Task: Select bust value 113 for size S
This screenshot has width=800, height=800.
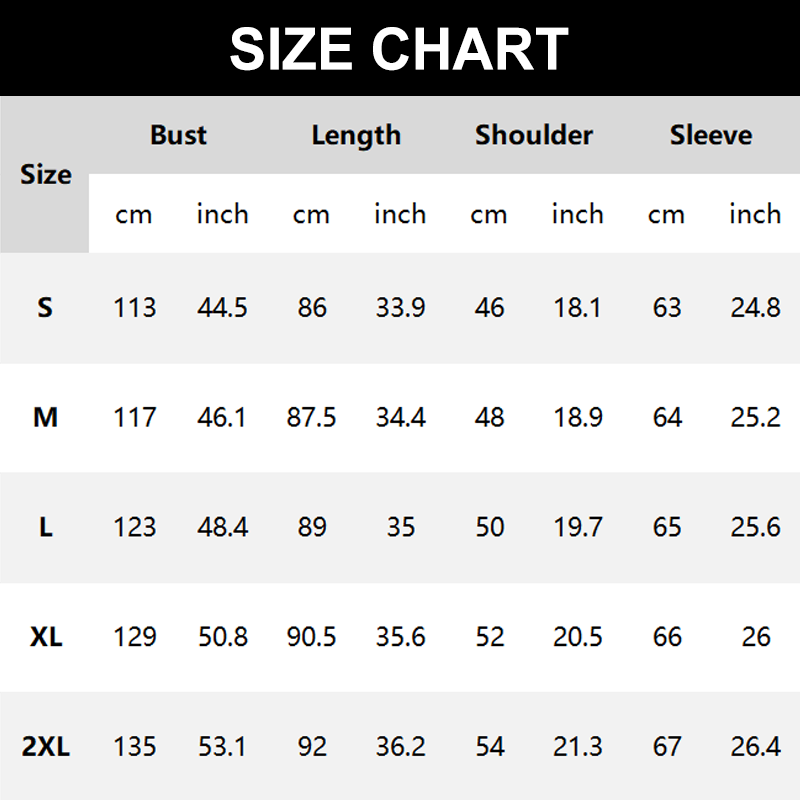Action: 134,307
